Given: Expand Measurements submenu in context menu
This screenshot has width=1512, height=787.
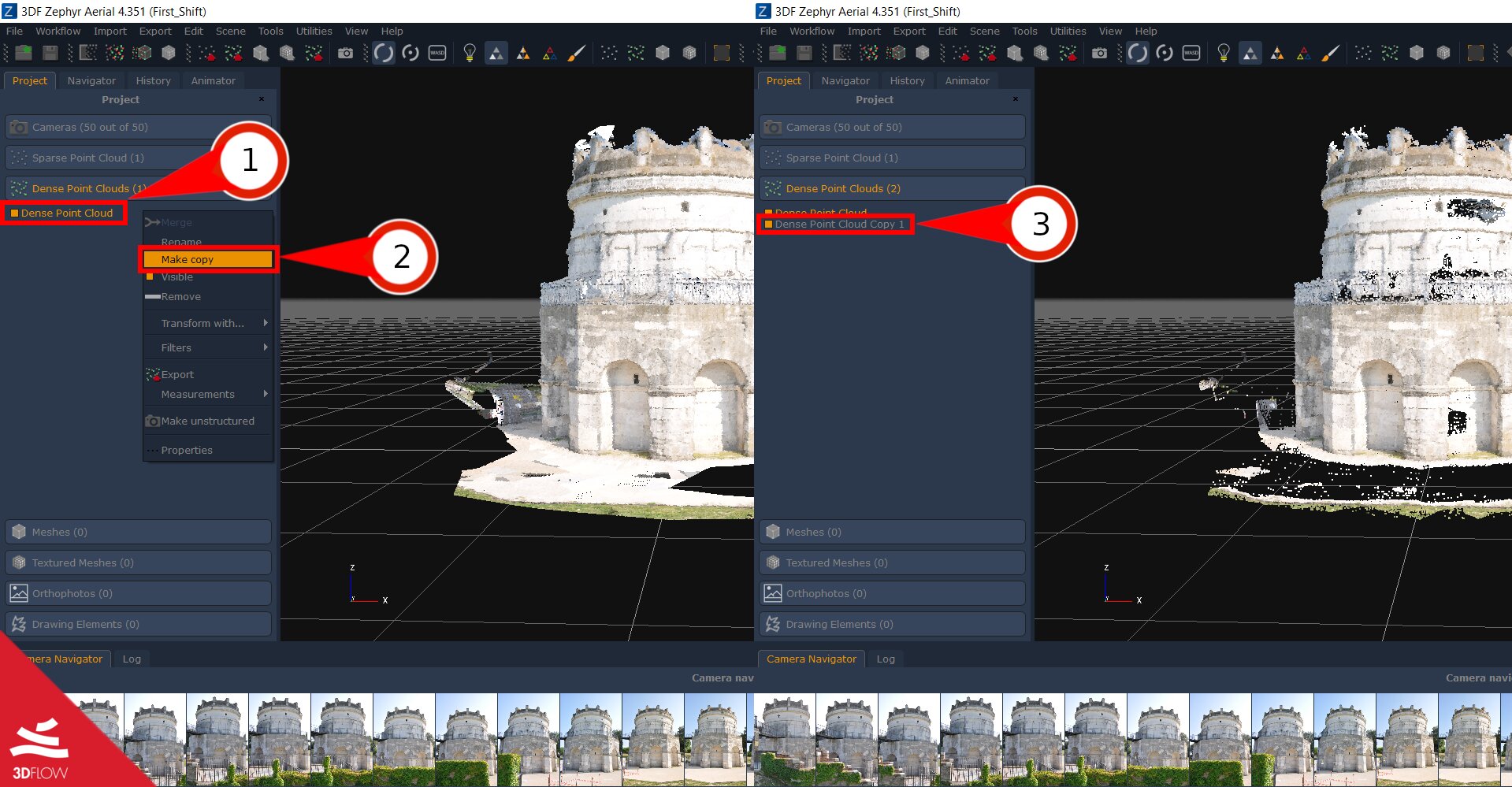Looking at the screenshot, I should click(208, 394).
